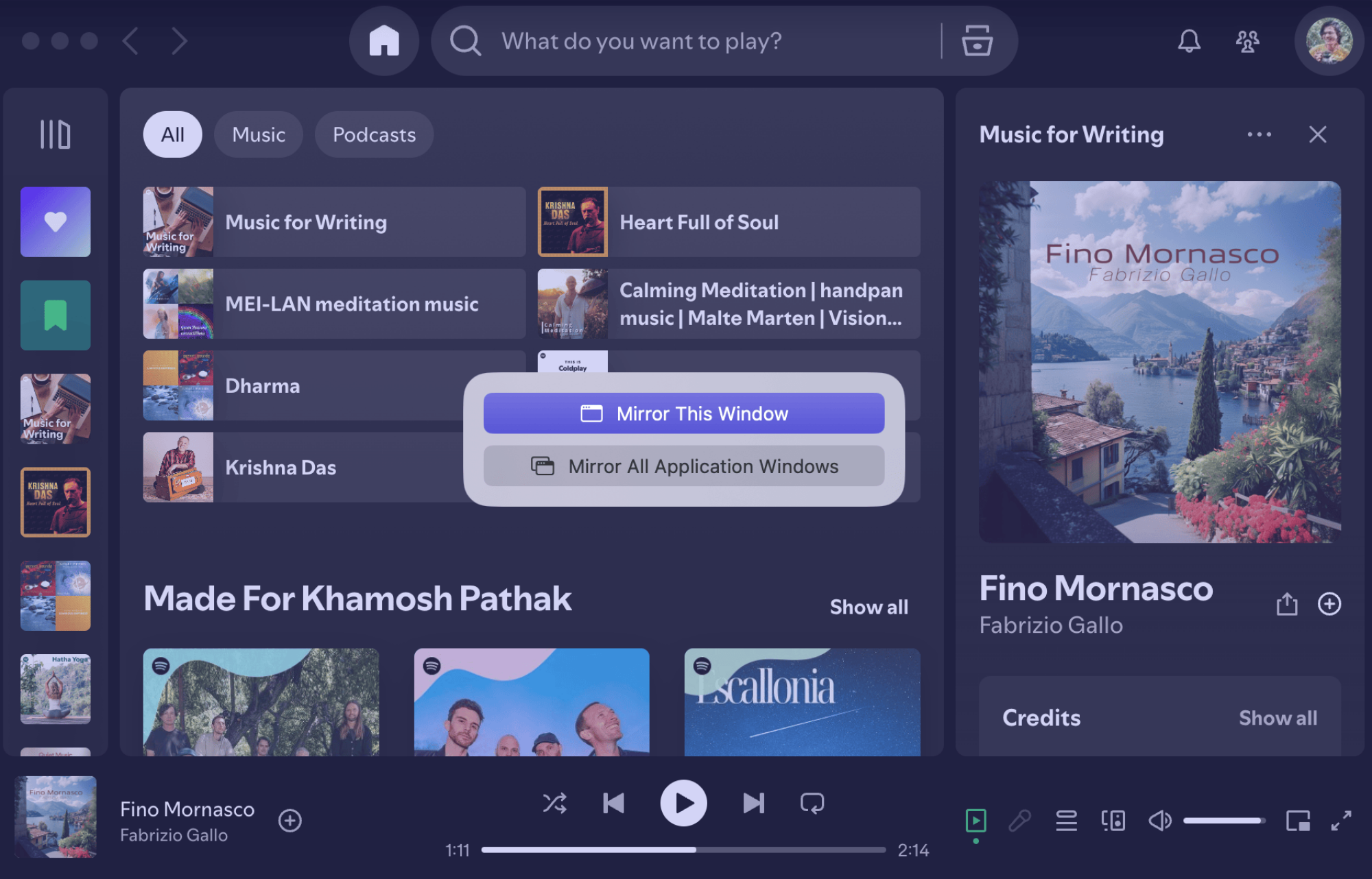Go to the Home screen
1372x879 pixels.
coord(384,41)
